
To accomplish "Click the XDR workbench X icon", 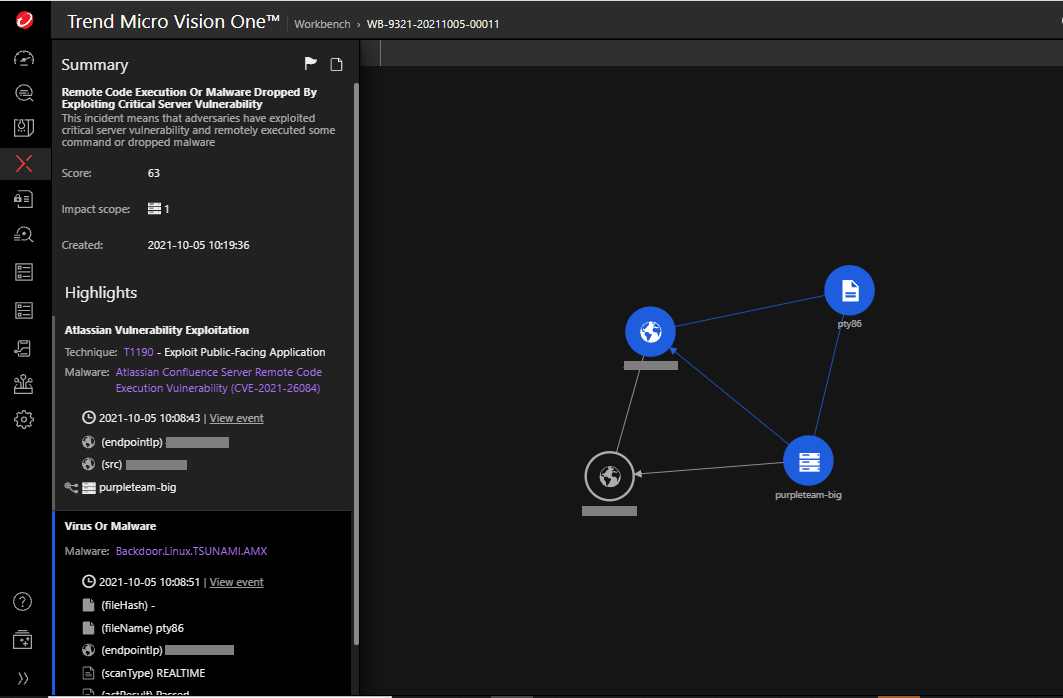I will click(25, 164).
